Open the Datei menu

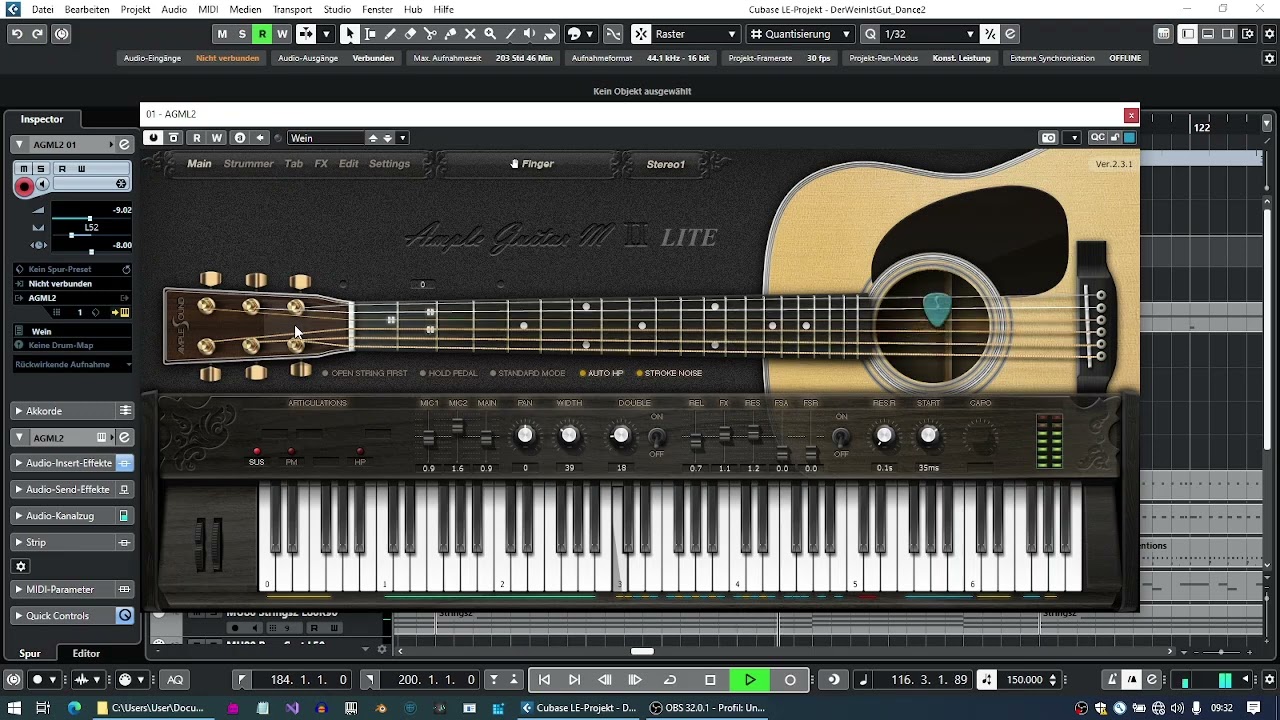point(43,9)
